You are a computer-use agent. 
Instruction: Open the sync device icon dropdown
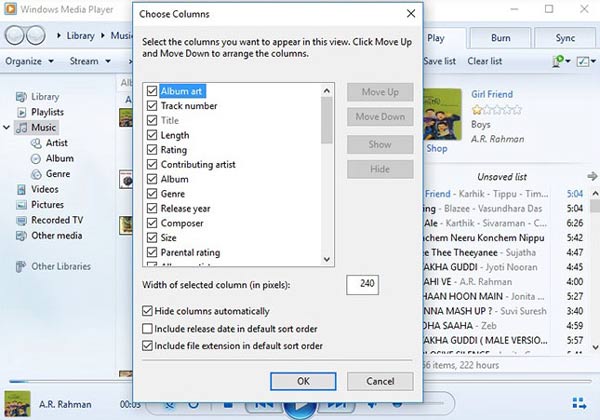pyautogui.click(x=561, y=61)
